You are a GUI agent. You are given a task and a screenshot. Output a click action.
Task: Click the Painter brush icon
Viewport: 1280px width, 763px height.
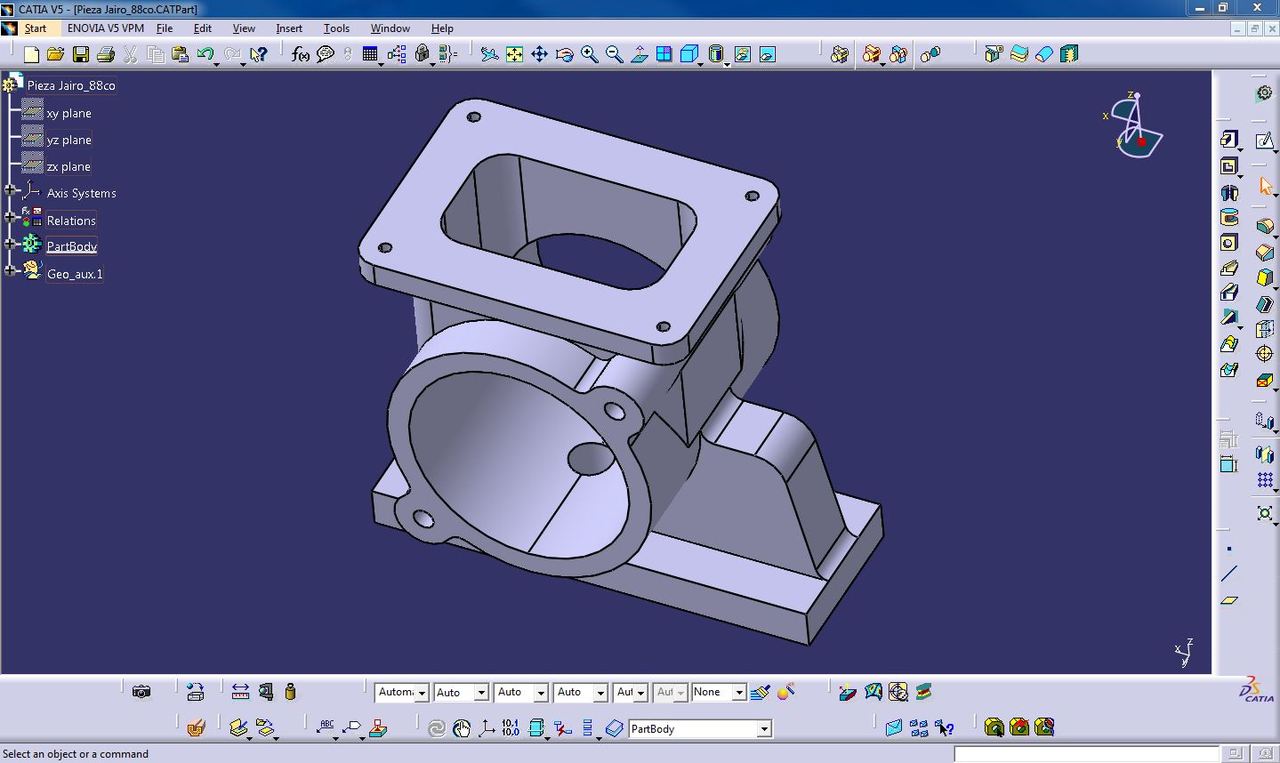click(x=760, y=691)
